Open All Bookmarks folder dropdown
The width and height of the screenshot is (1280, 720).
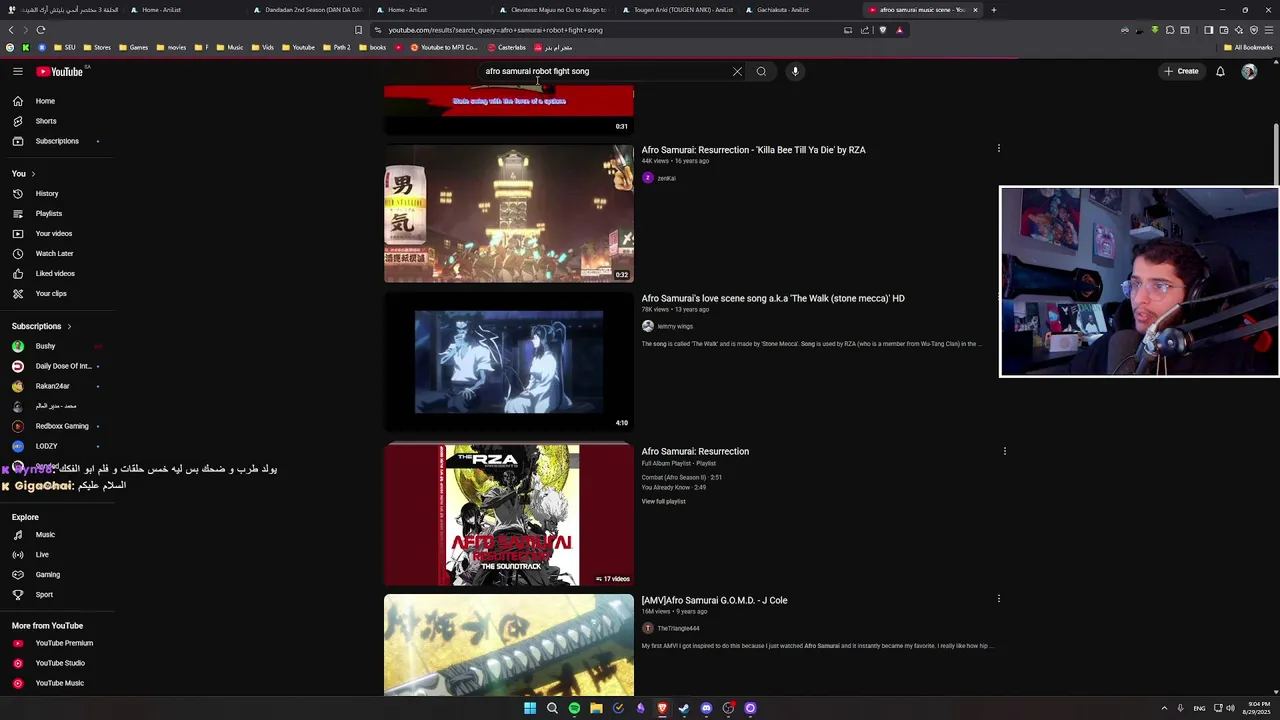1248,47
